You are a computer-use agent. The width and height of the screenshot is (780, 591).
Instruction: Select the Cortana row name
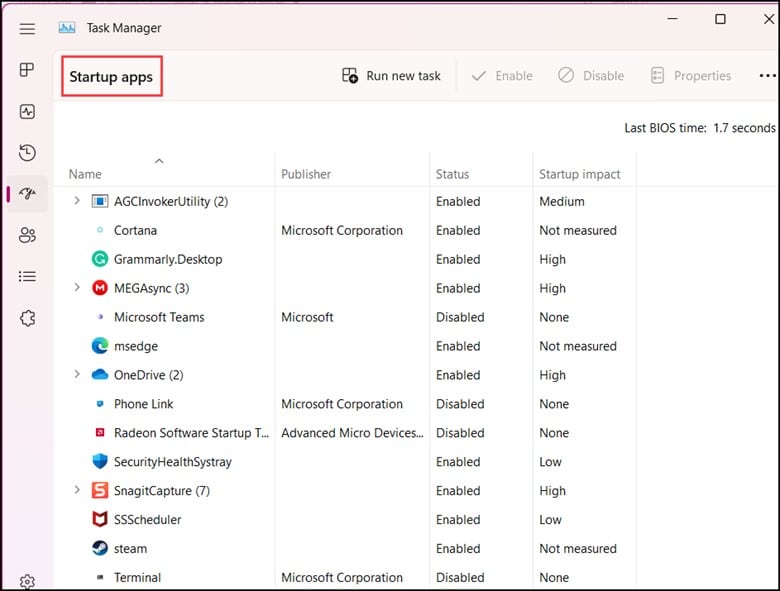tap(135, 230)
